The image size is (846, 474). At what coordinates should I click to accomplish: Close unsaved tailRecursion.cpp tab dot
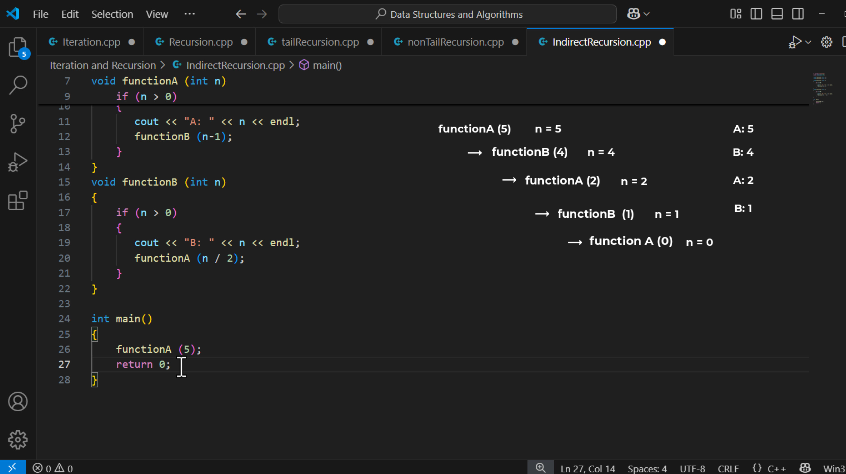[x=370, y=42]
